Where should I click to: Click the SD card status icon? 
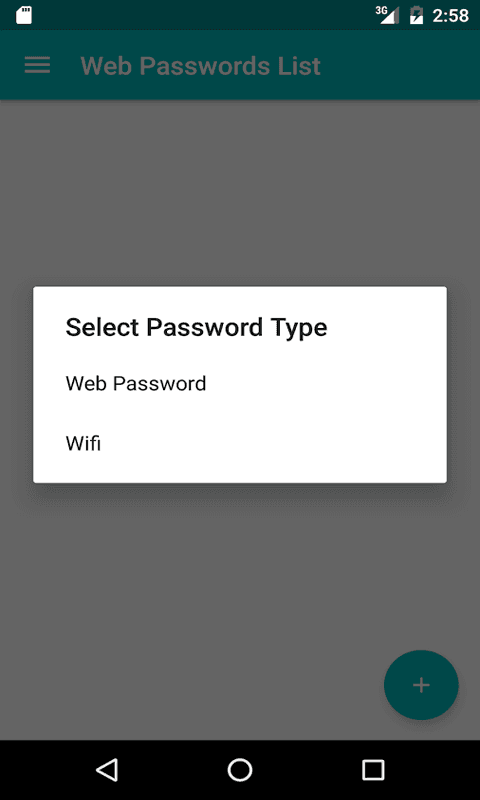click(24, 15)
